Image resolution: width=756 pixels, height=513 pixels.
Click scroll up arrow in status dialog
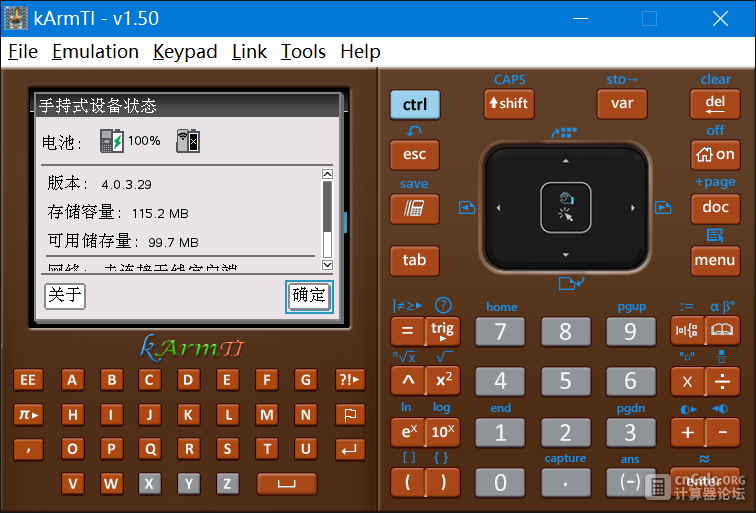(x=327, y=174)
